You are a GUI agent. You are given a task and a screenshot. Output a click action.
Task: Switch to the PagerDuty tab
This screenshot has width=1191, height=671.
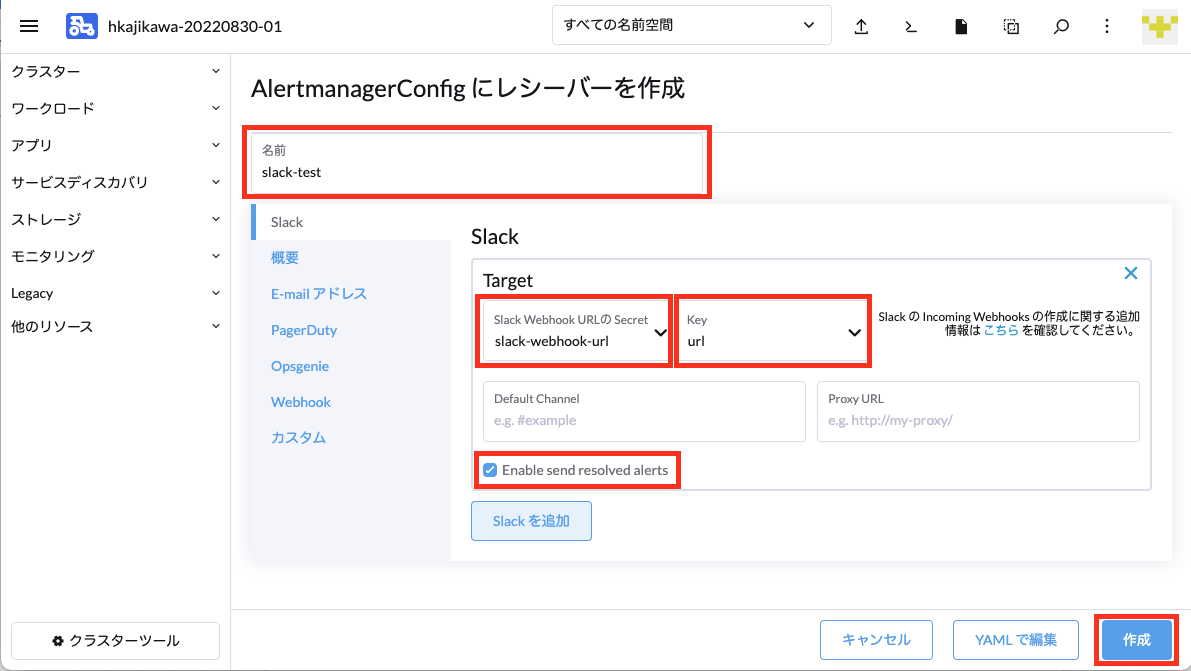click(352, 330)
